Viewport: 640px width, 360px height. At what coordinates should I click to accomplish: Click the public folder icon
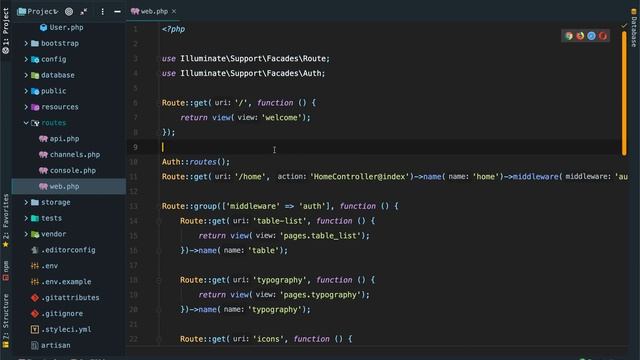click(35, 91)
